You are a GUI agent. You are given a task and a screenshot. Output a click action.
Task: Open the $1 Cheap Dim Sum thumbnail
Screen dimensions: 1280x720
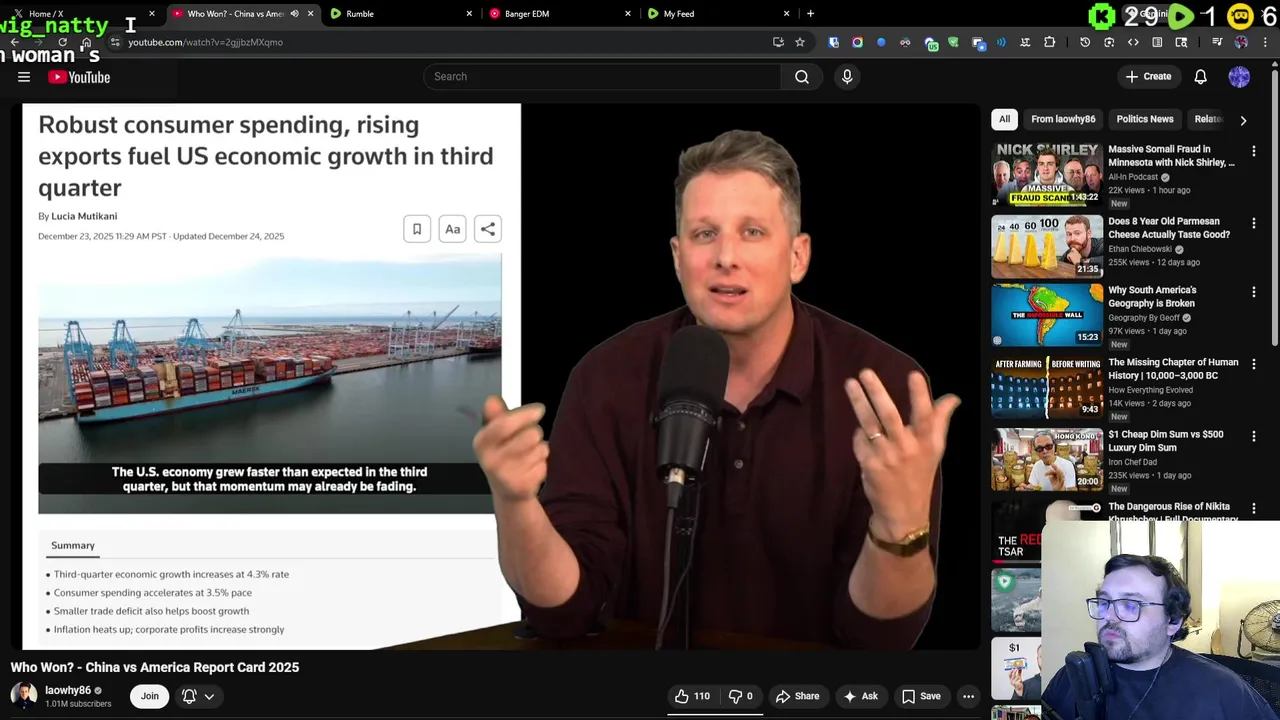click(1047, 459)
